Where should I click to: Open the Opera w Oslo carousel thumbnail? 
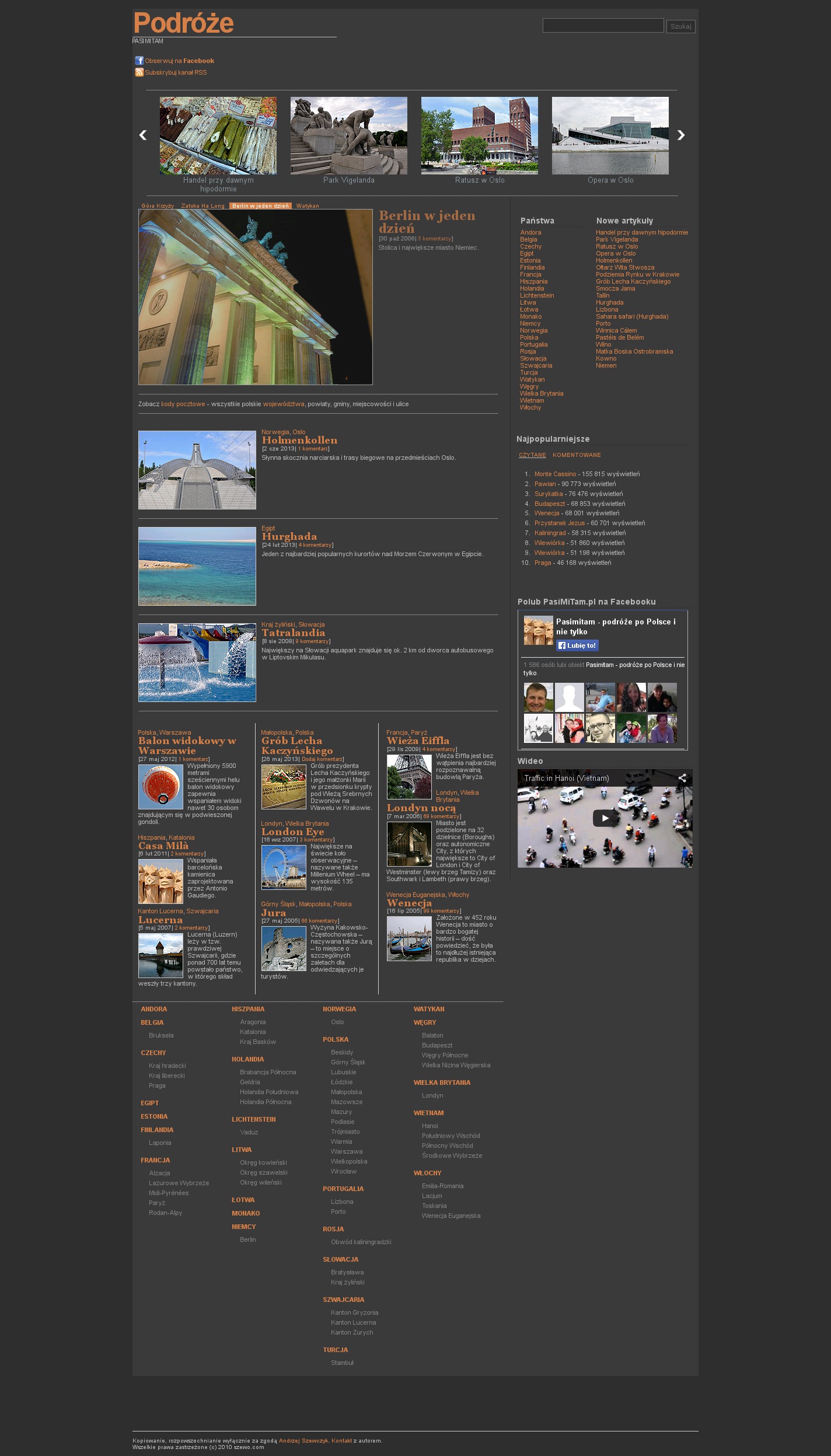pos(610,136)
